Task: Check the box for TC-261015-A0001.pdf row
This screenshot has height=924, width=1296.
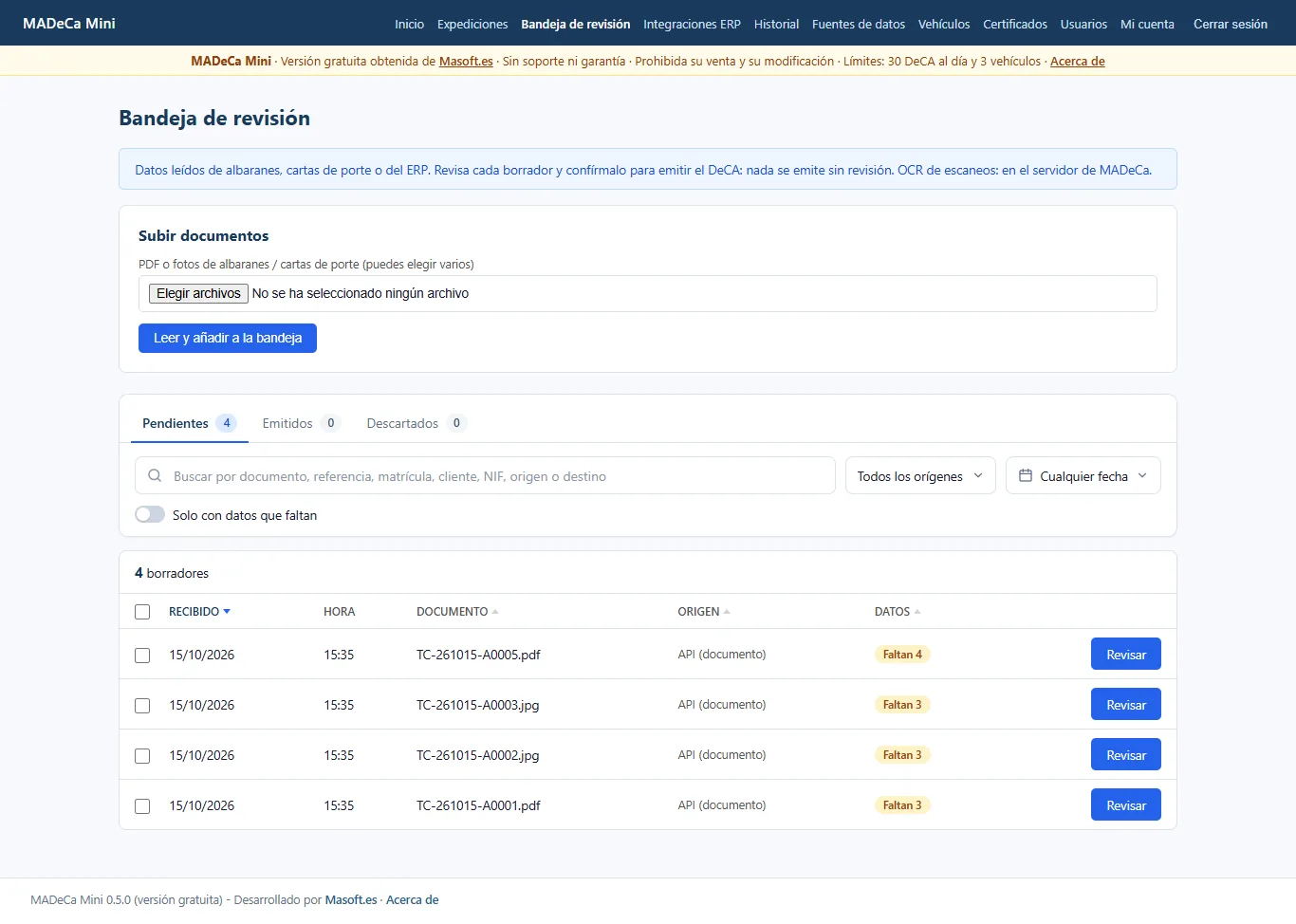Action: (x=142, y=806)
